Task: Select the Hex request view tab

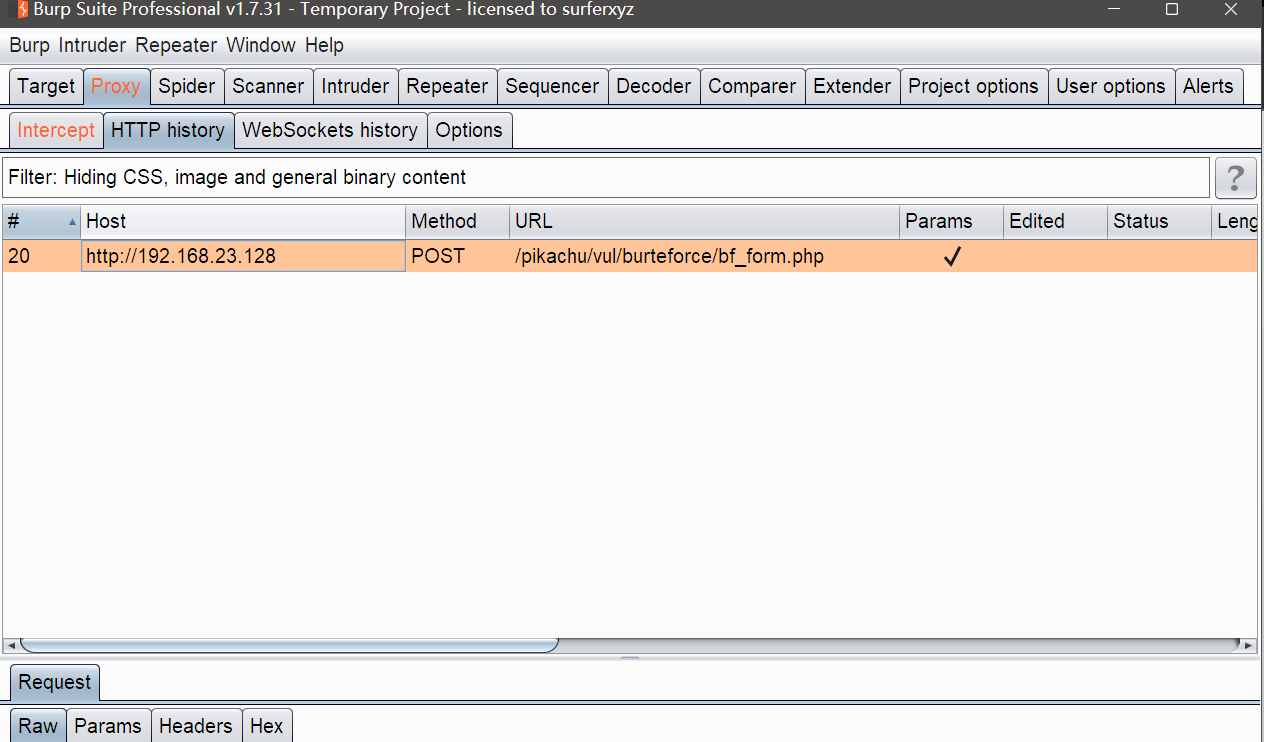Action: point(267,726)
